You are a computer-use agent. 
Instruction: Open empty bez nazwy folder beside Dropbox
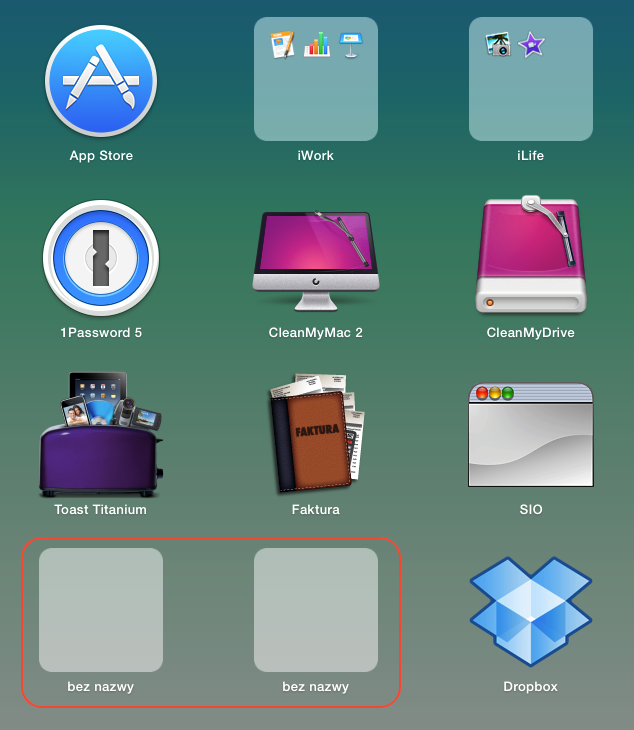click(x=316, y=610)
